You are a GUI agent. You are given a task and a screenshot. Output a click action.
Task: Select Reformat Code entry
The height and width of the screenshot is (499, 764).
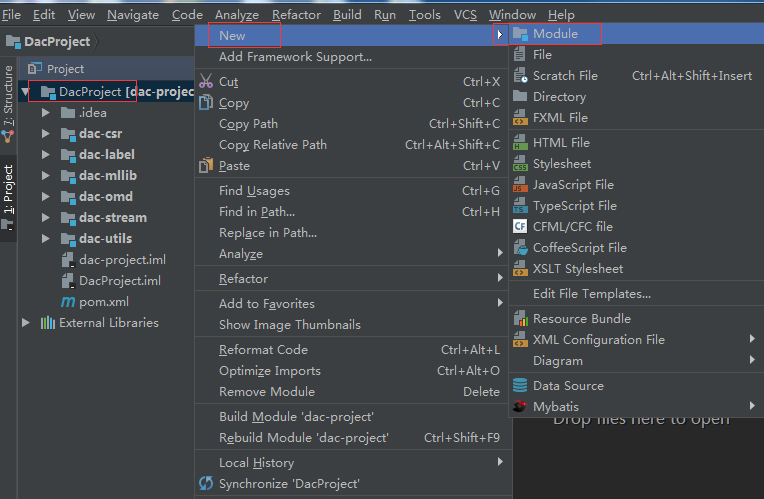351,349
